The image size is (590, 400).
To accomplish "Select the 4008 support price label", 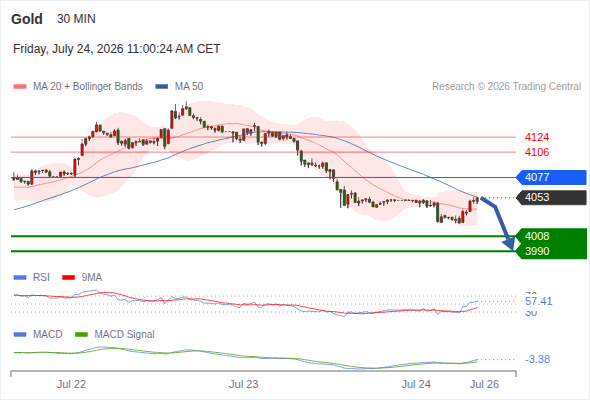I will point(537,236).
